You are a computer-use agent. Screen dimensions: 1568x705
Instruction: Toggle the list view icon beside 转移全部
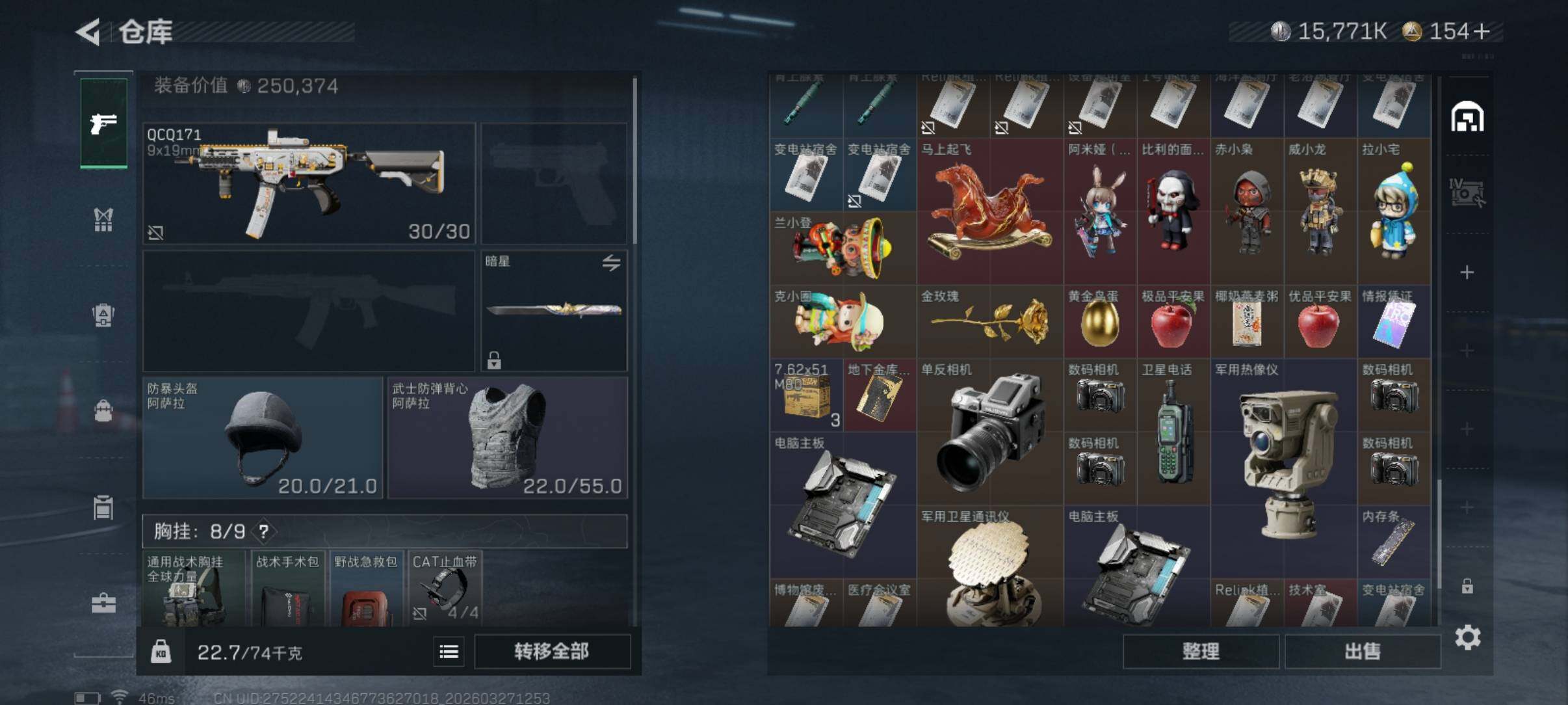click(x=449, y=651)
